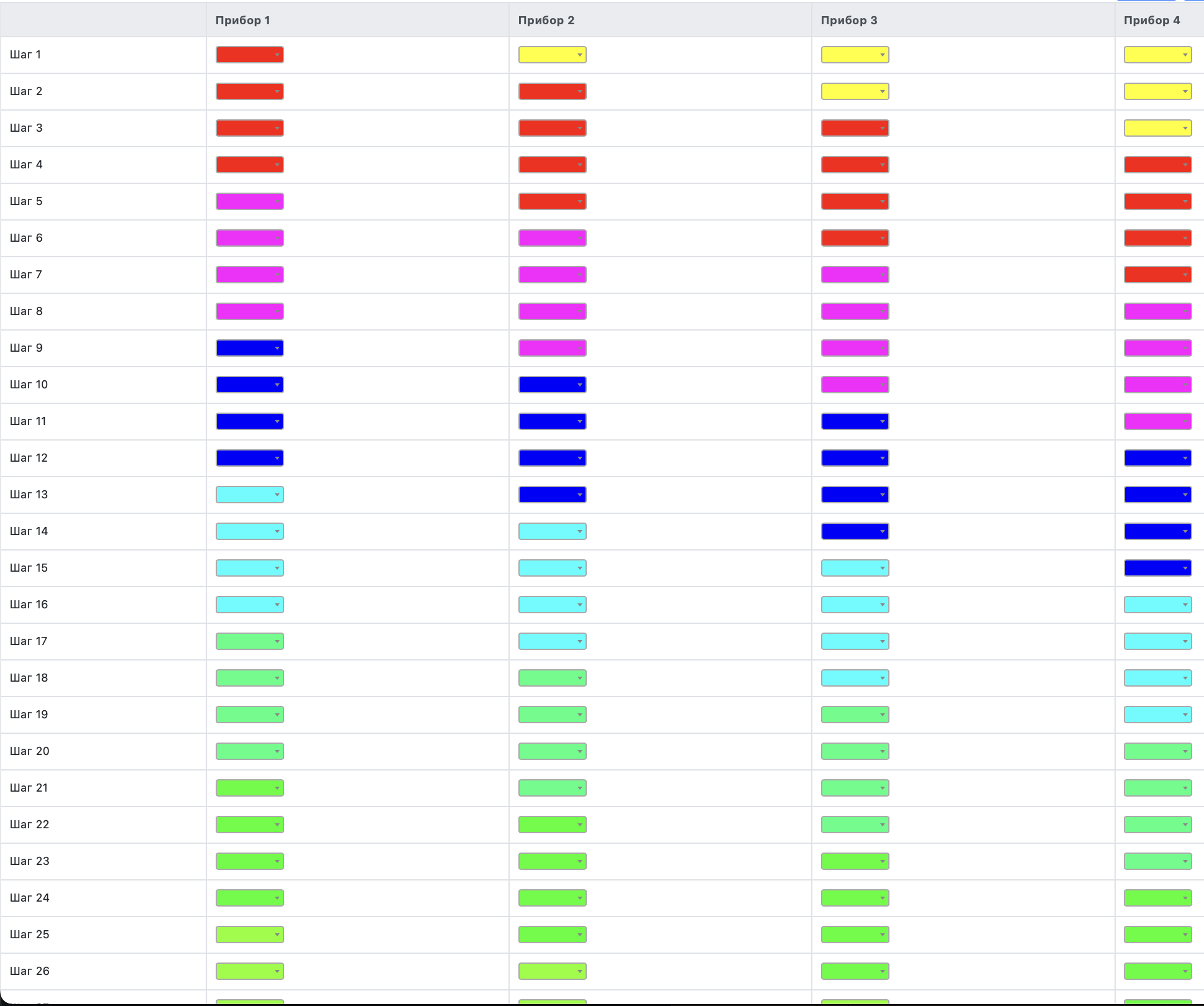1204x1006 pixels.
Task: Open the Шаг 18 Прибор 3 cyan dropdown
Action: pyautogui.click(x=855, y=678)
